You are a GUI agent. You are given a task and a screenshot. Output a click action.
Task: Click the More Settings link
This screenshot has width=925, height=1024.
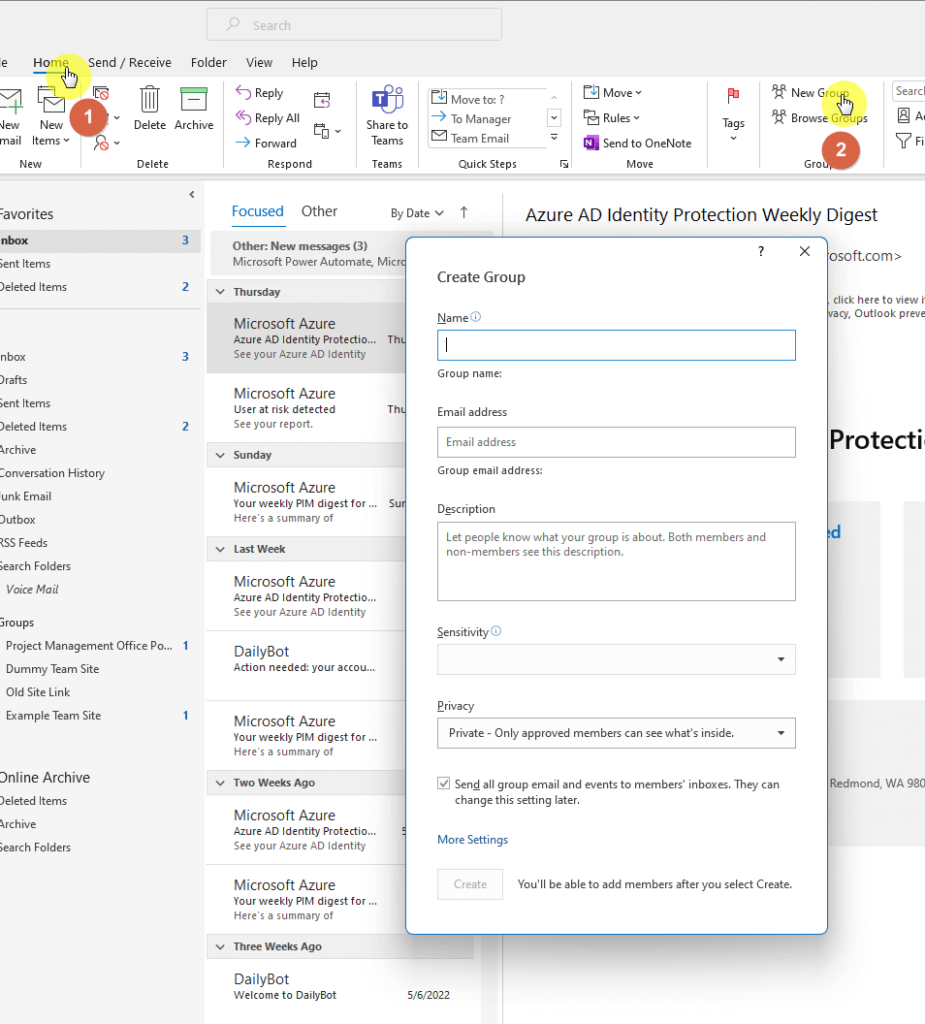click(x=472, y=840)
